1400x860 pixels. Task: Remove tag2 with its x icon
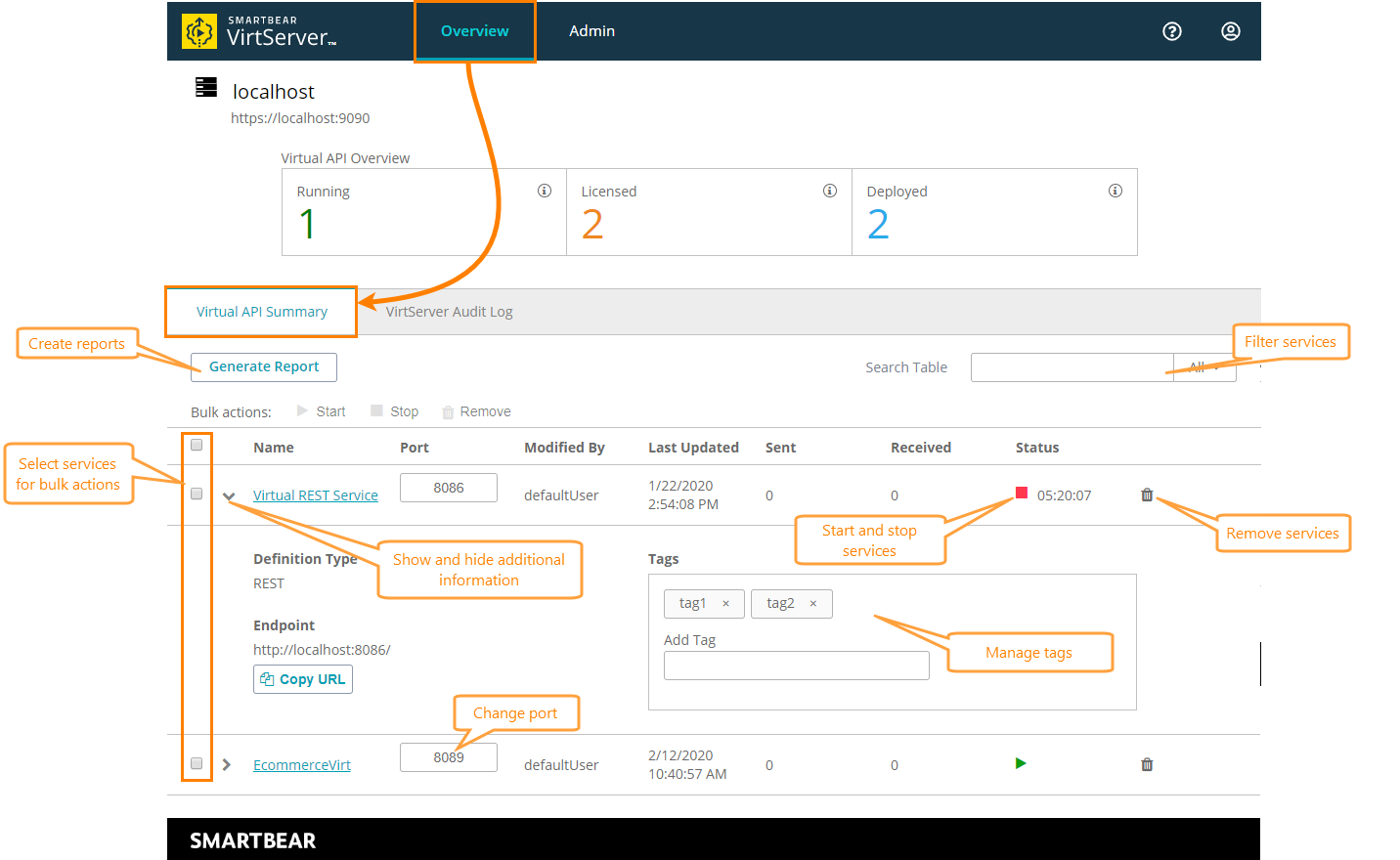(x=812, y=604)
